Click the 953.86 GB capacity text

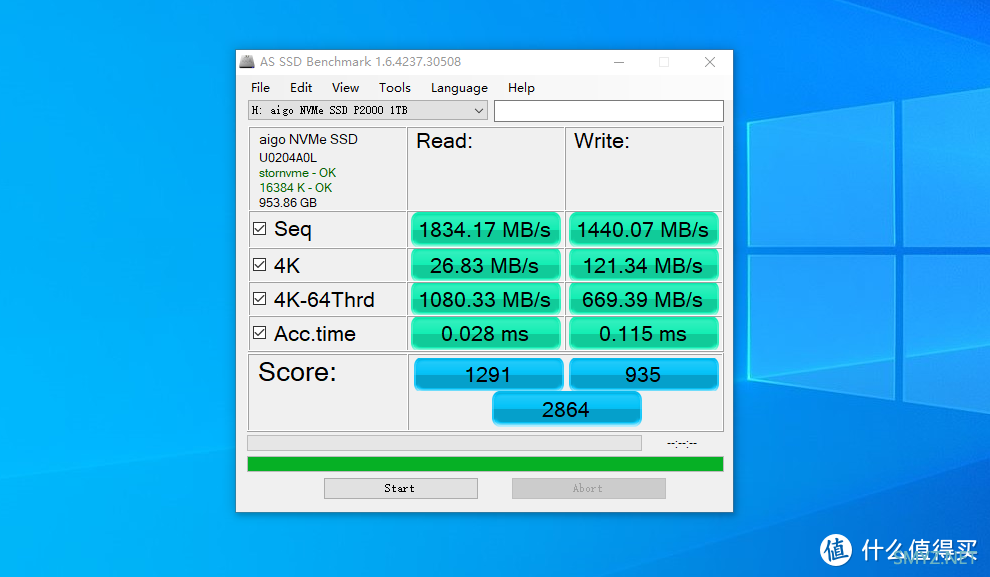coord(288,203)
